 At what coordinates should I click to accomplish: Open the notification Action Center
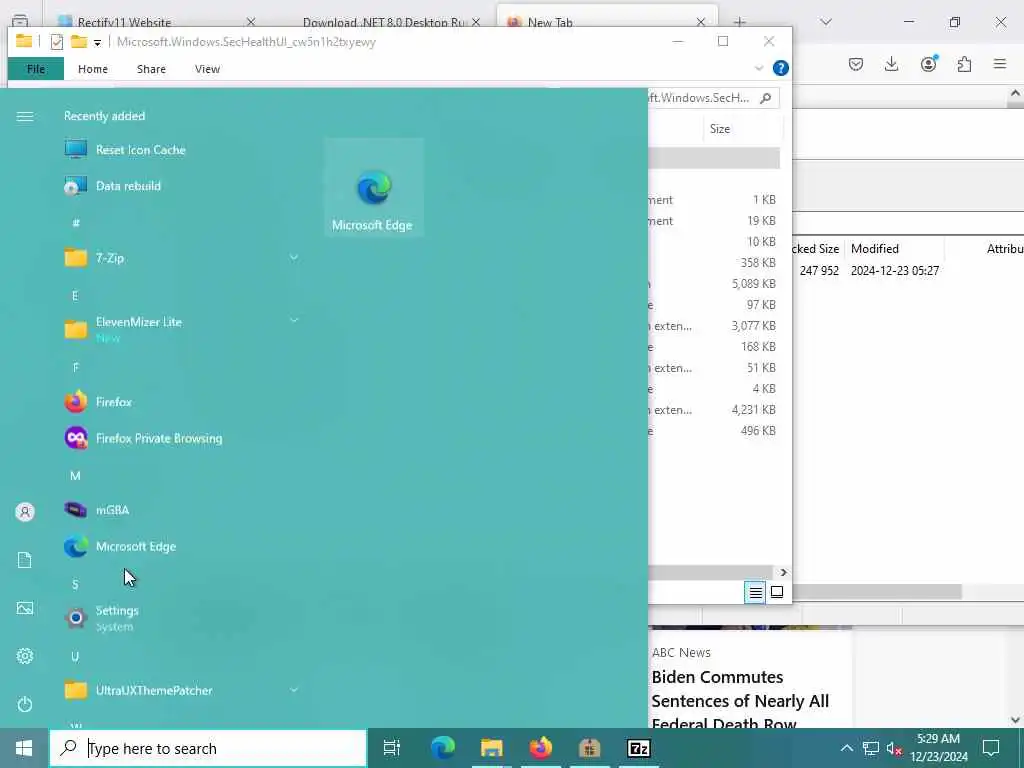(991, 748)
